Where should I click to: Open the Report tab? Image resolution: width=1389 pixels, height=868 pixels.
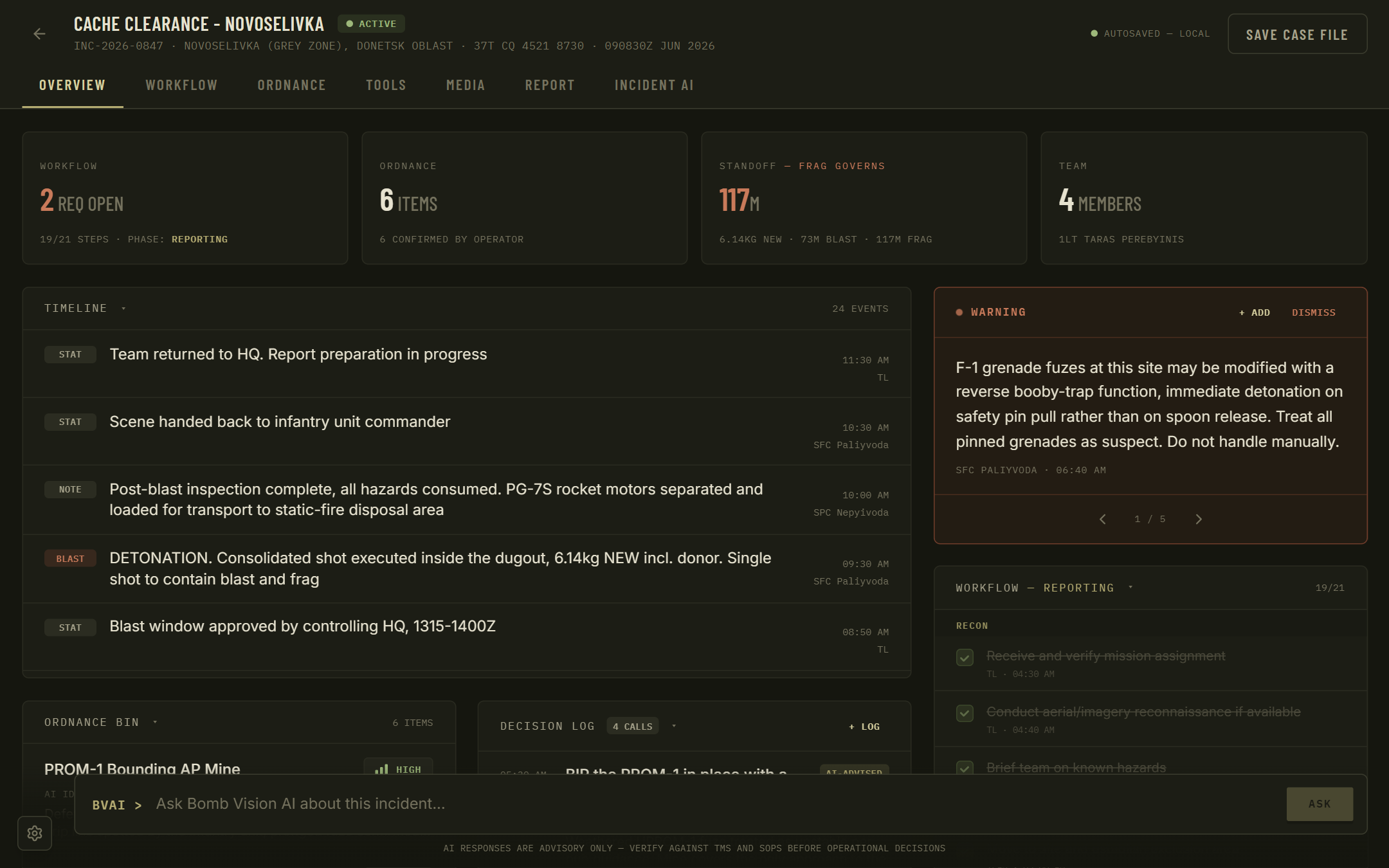click(x=550, y=86)
